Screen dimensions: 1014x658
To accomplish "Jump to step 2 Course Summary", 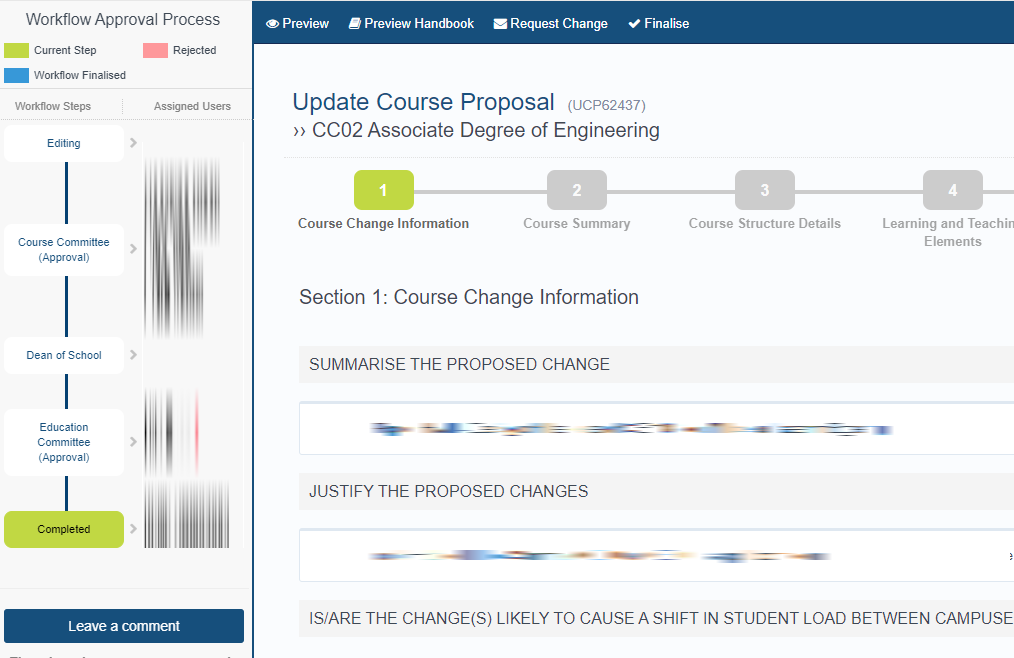I will (577, 190).
